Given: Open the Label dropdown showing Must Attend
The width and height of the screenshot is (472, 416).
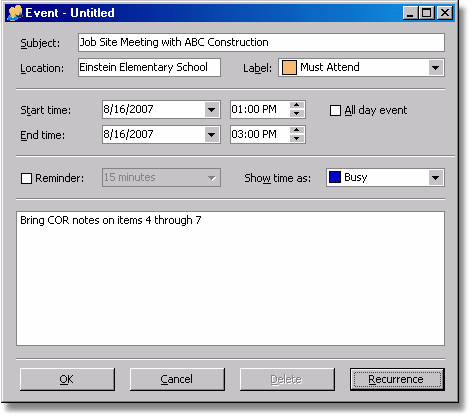Looking at the screenshot, I should click(361, 68).
